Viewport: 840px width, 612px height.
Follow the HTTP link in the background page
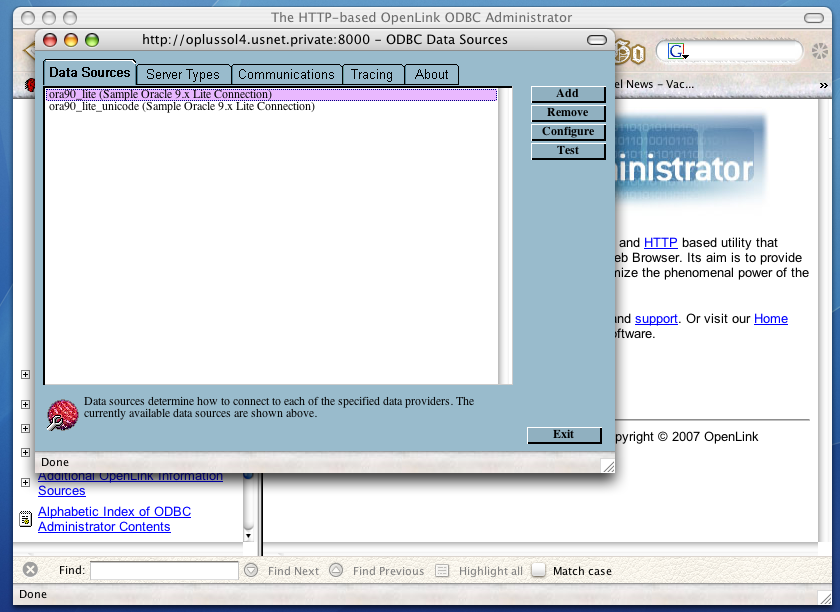coord(661,243)
